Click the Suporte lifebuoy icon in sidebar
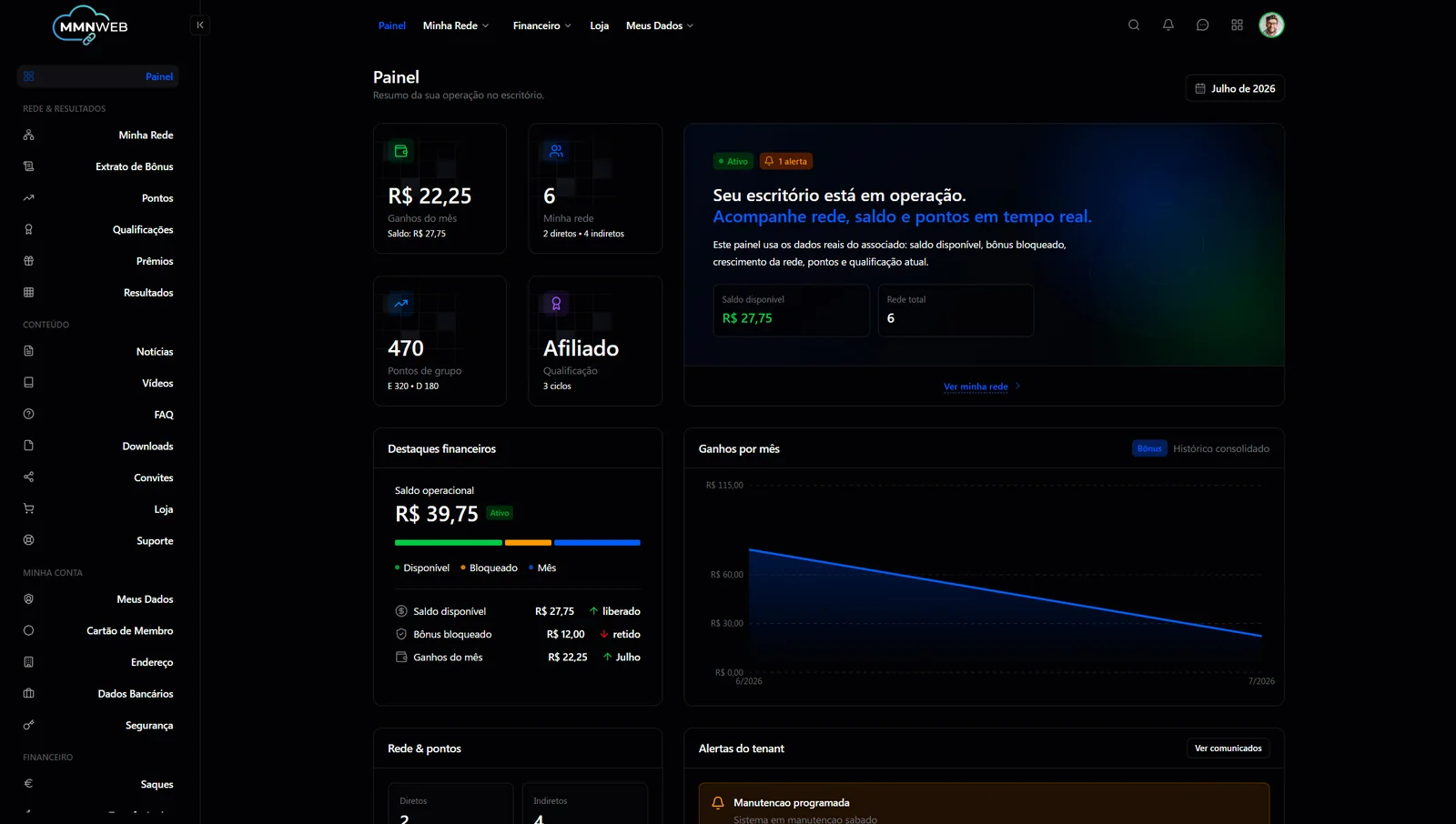The image size is (1456, 824). pyautogui.click(x=29, y=540)
